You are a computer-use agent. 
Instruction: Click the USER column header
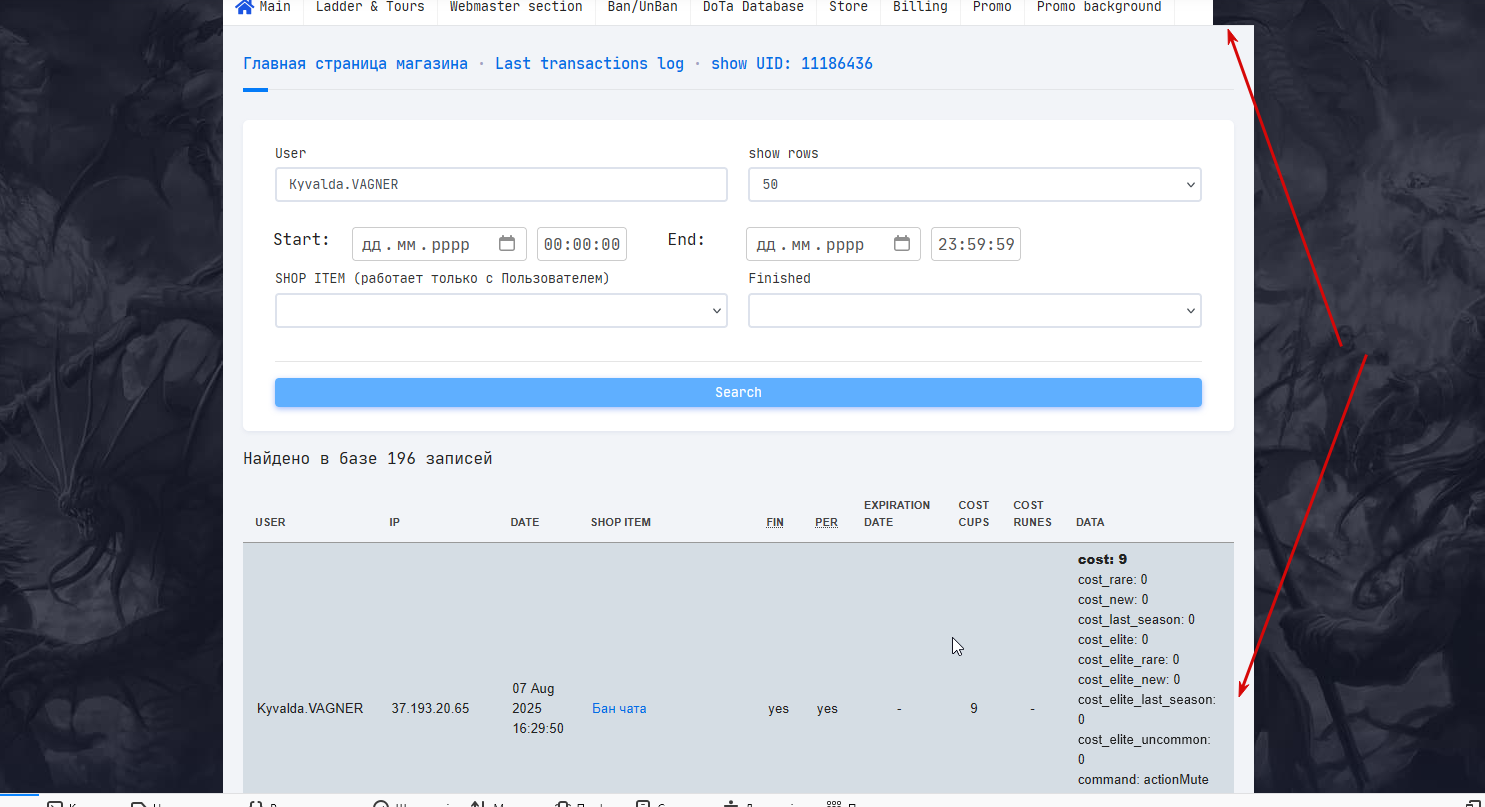(x=270, y=522)
